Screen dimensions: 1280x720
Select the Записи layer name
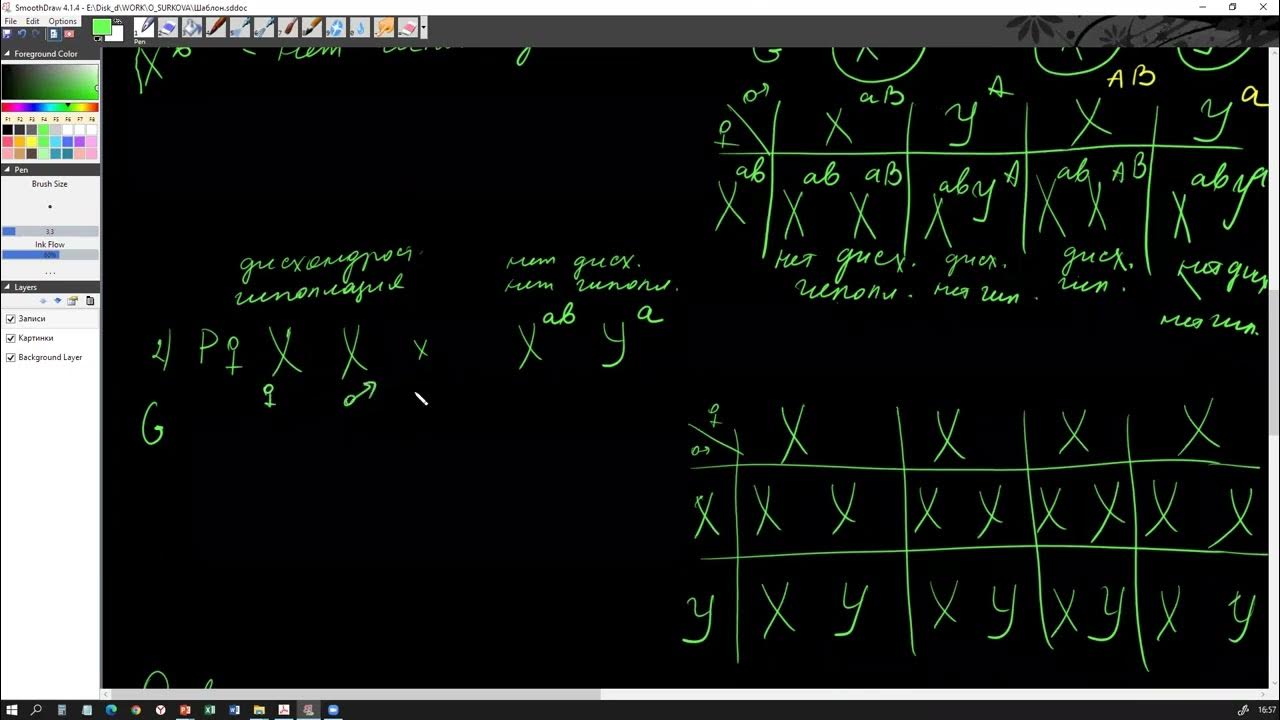[32, 319]
